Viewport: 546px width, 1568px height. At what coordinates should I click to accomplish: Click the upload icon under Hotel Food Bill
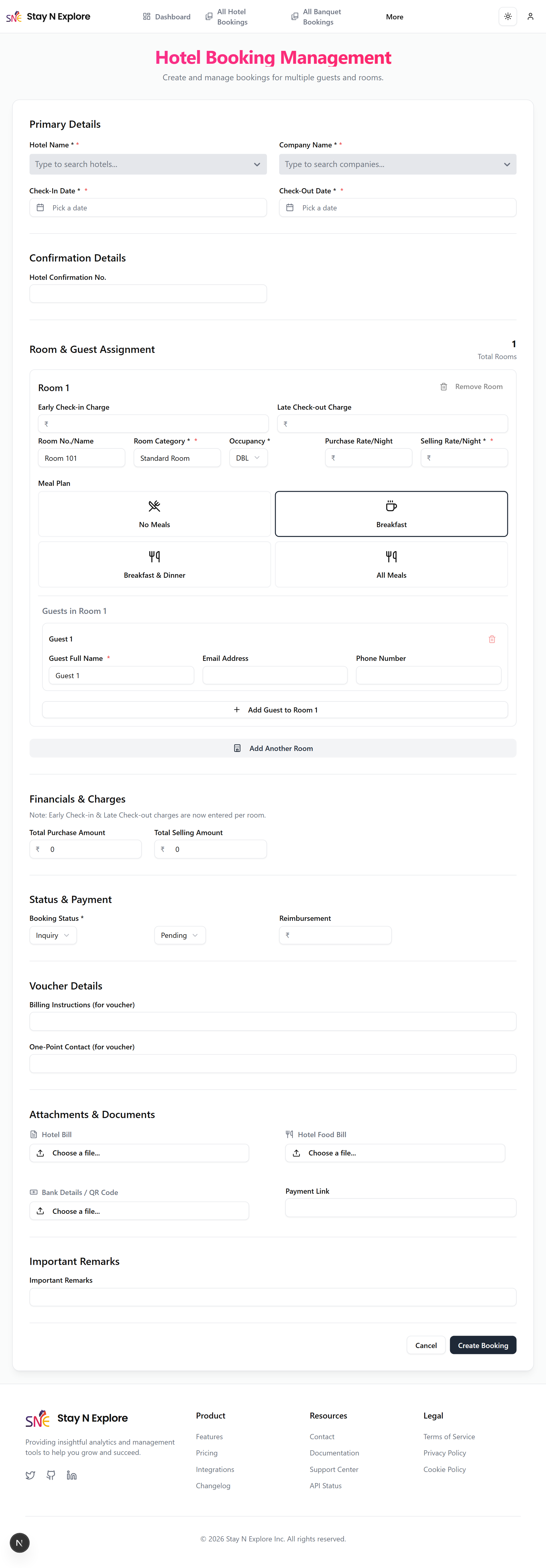point(296,1153)
